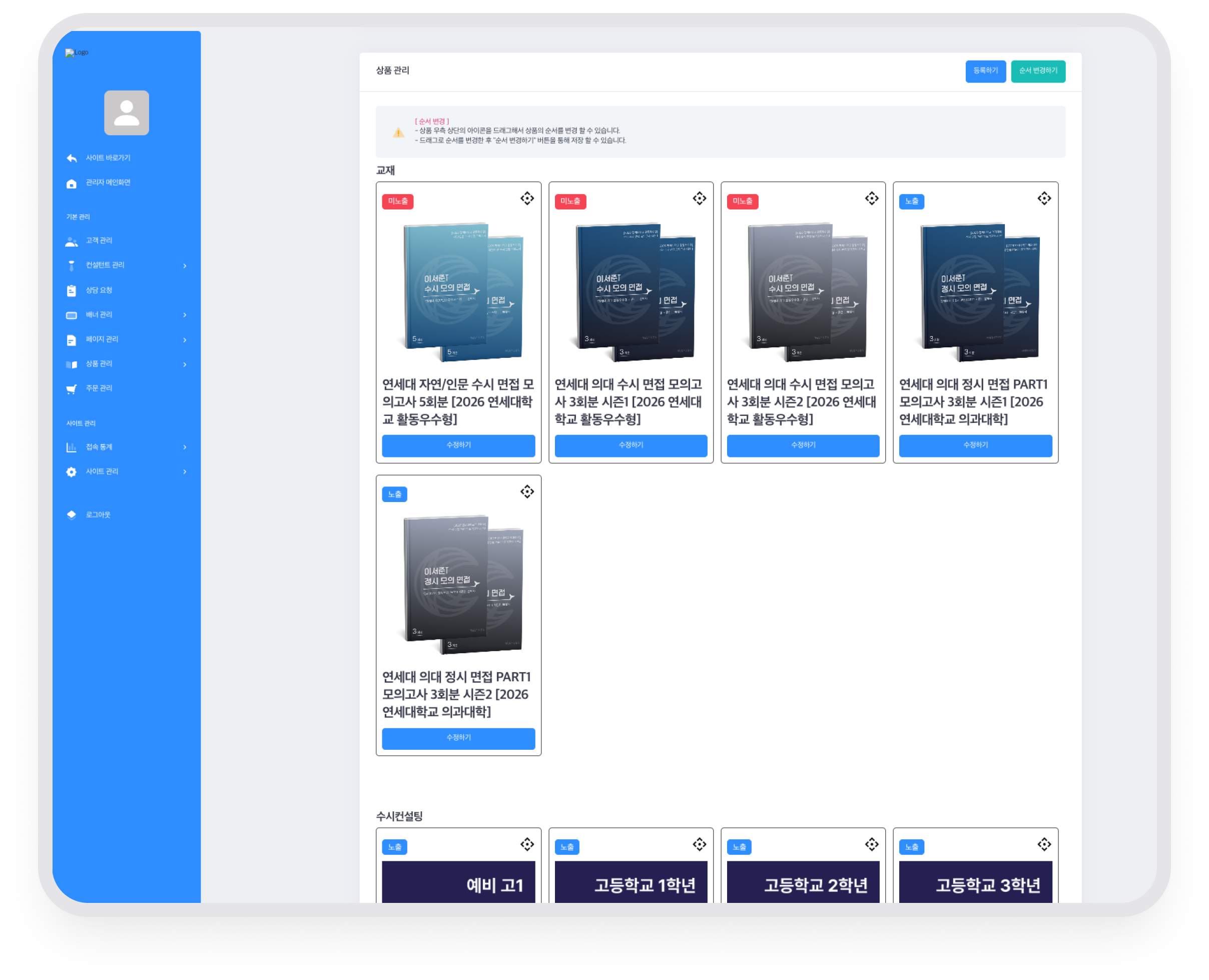The width and height of the screenshot is (1209, 980).
Task: Click the 노출 badge on 의대 정시 PART1 시즌2 card
Action: 394,495
